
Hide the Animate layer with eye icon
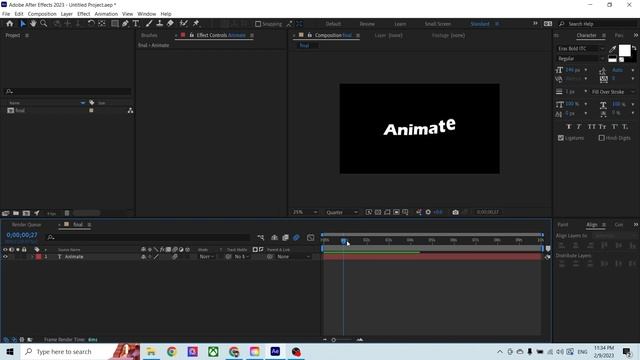[x=5, y=257]
